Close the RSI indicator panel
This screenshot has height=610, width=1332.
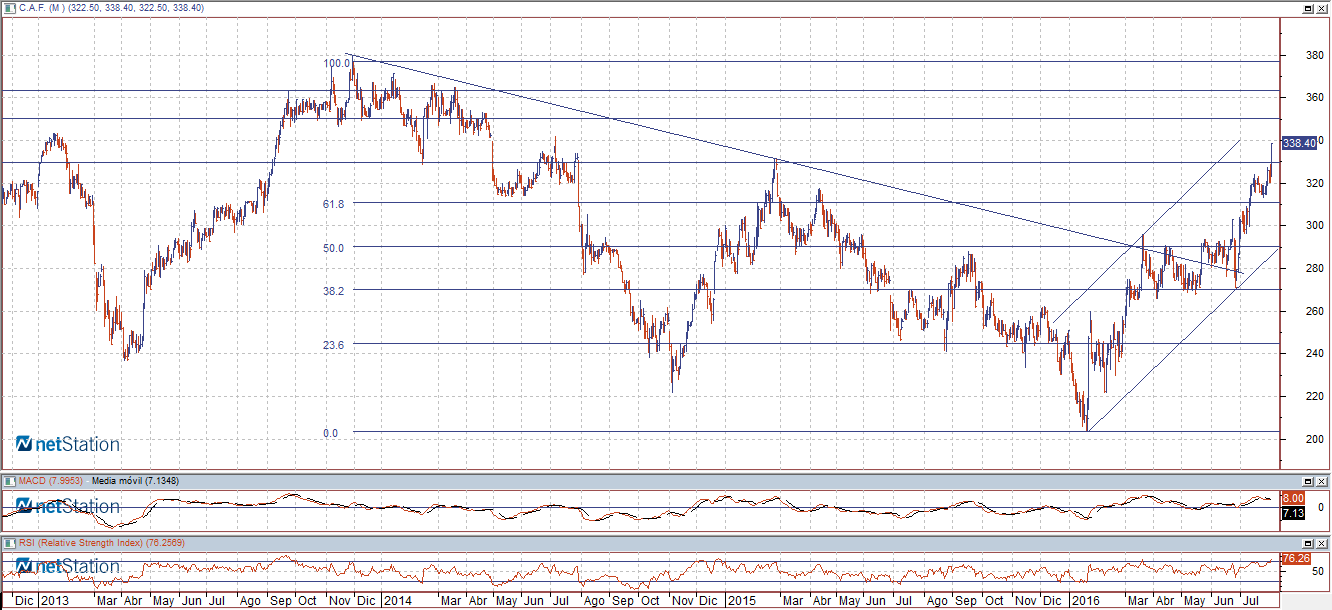coord(1322,542)
